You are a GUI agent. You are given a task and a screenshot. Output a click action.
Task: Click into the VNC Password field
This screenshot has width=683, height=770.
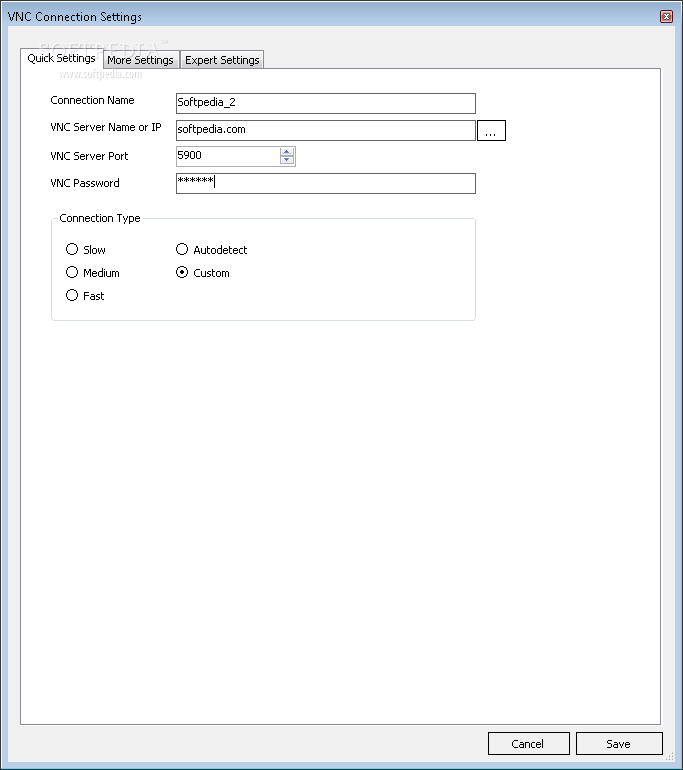[326, 183]
